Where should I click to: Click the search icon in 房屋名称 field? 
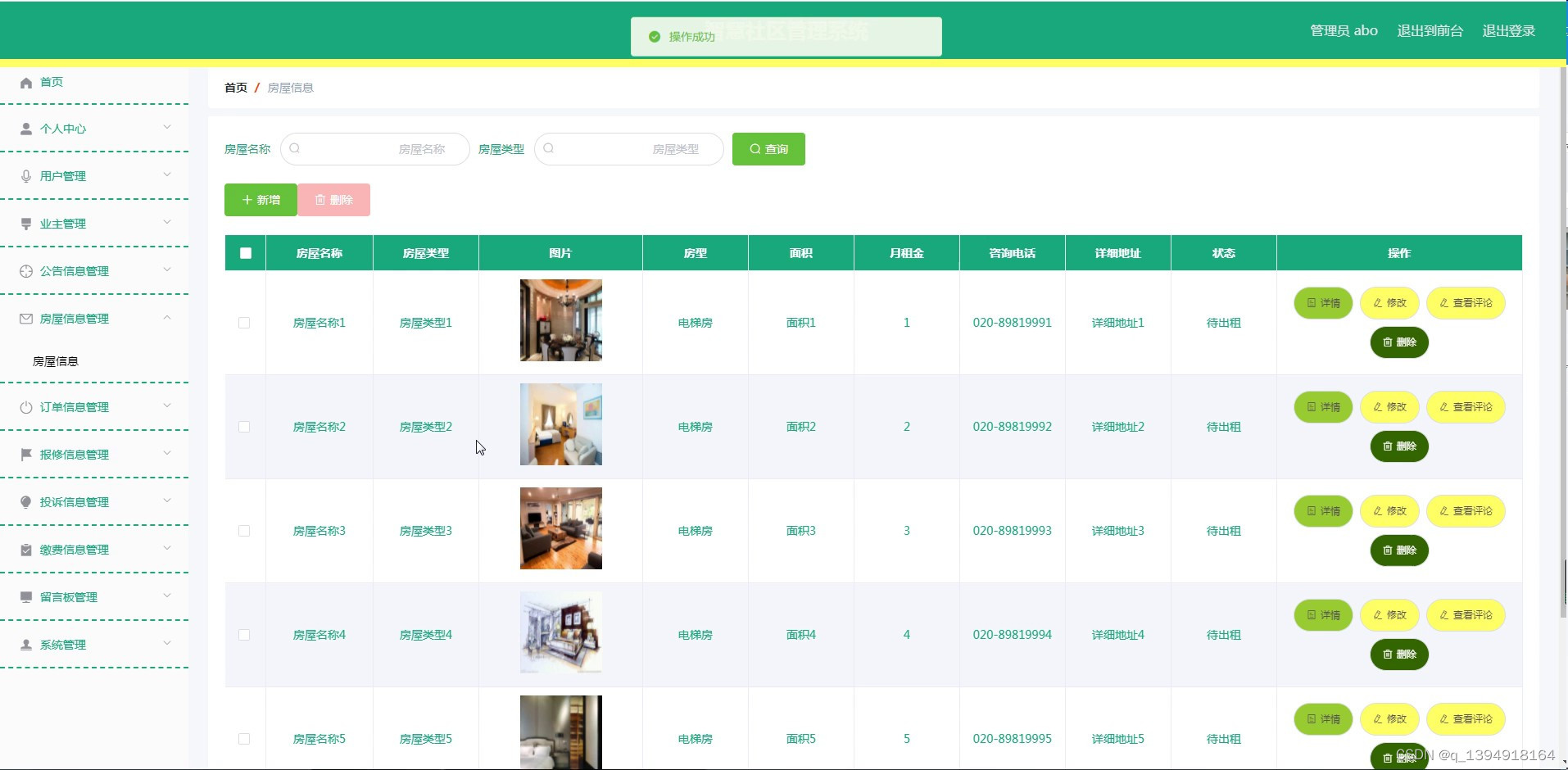[295, 149]
